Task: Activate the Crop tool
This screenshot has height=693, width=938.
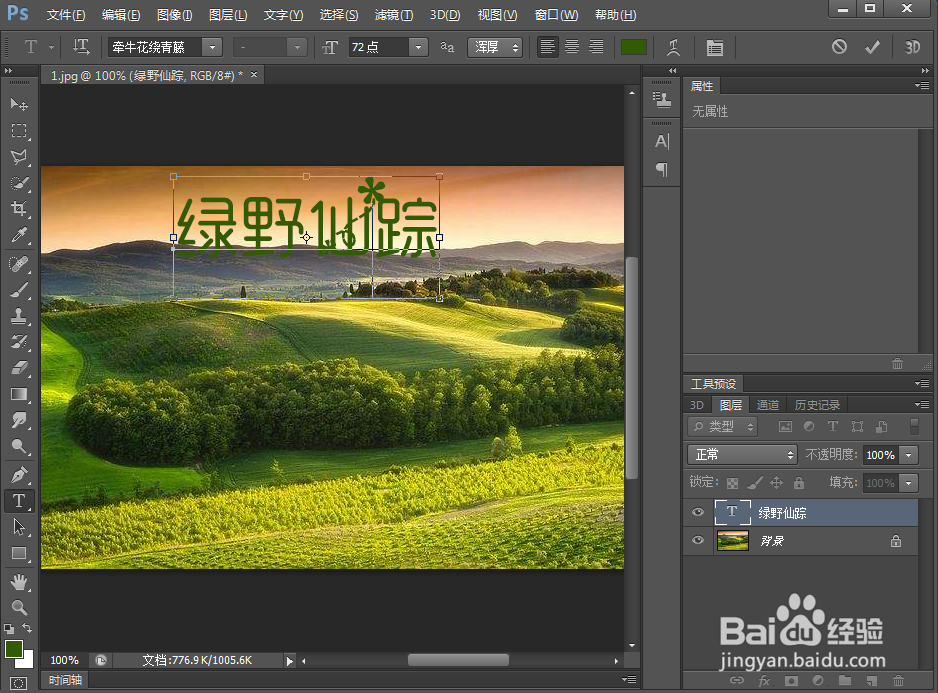Action: click(x=20, y=209)
